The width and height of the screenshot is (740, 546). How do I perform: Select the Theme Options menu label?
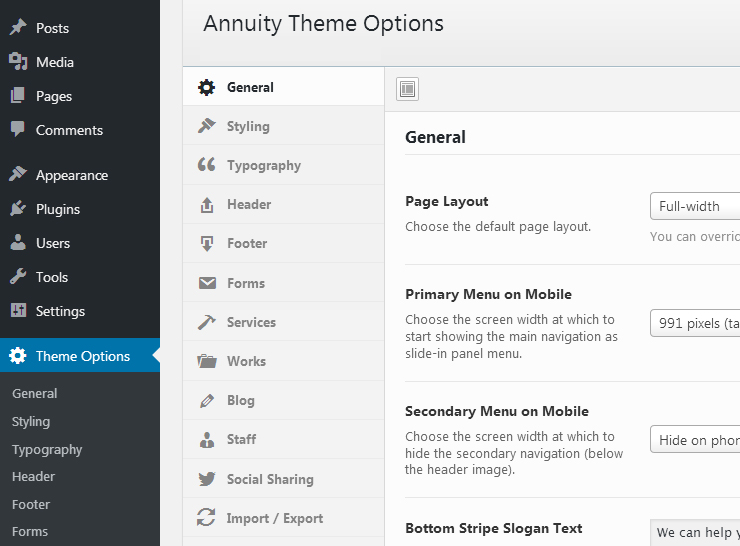pyautogui.click(x=83, y=356)
